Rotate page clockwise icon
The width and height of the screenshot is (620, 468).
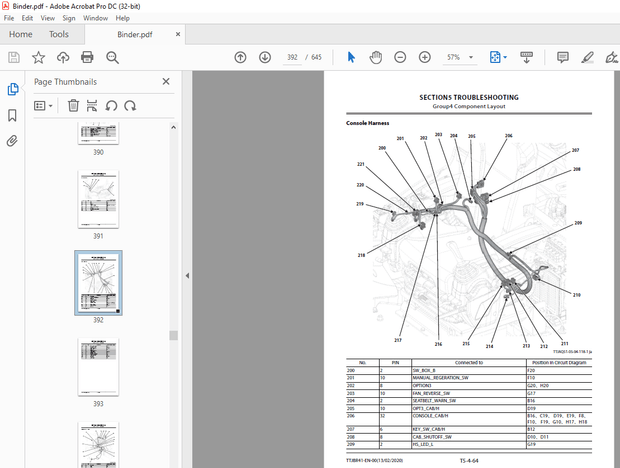coord(130,106)
